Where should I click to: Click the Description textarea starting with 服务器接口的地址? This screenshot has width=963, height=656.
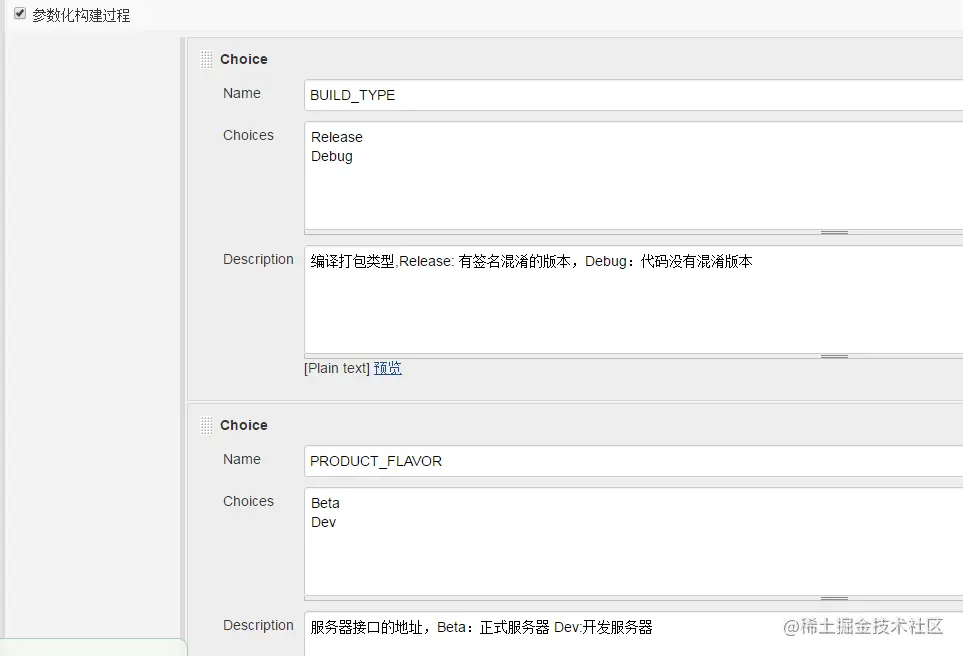click(633, 634)
